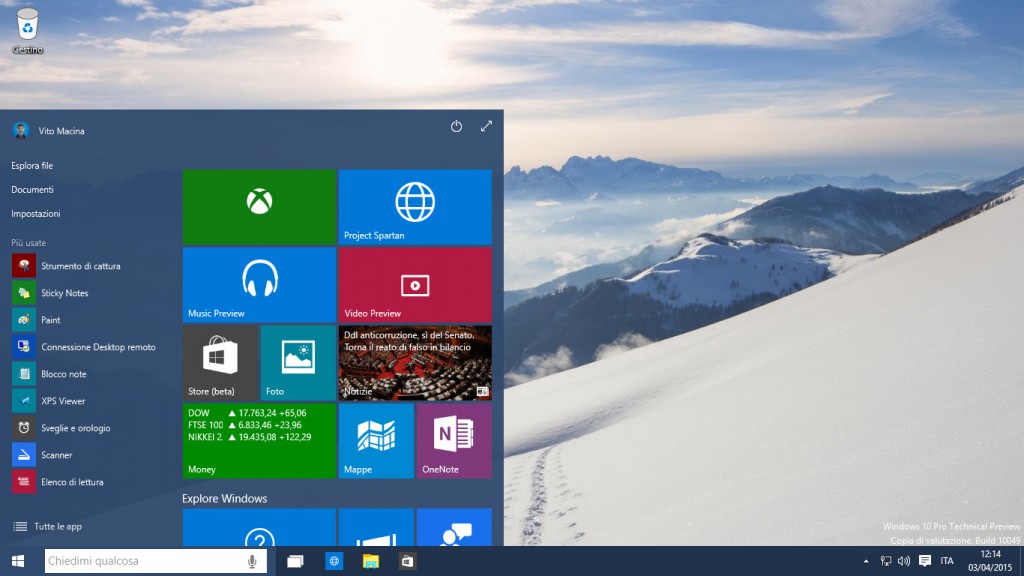Open the Store (beta) tile
Screen dimensions: 1024x576
[220, 362]
